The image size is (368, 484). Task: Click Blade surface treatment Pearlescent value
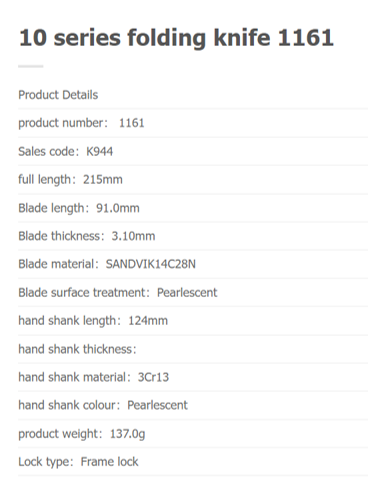pos(187,292)
